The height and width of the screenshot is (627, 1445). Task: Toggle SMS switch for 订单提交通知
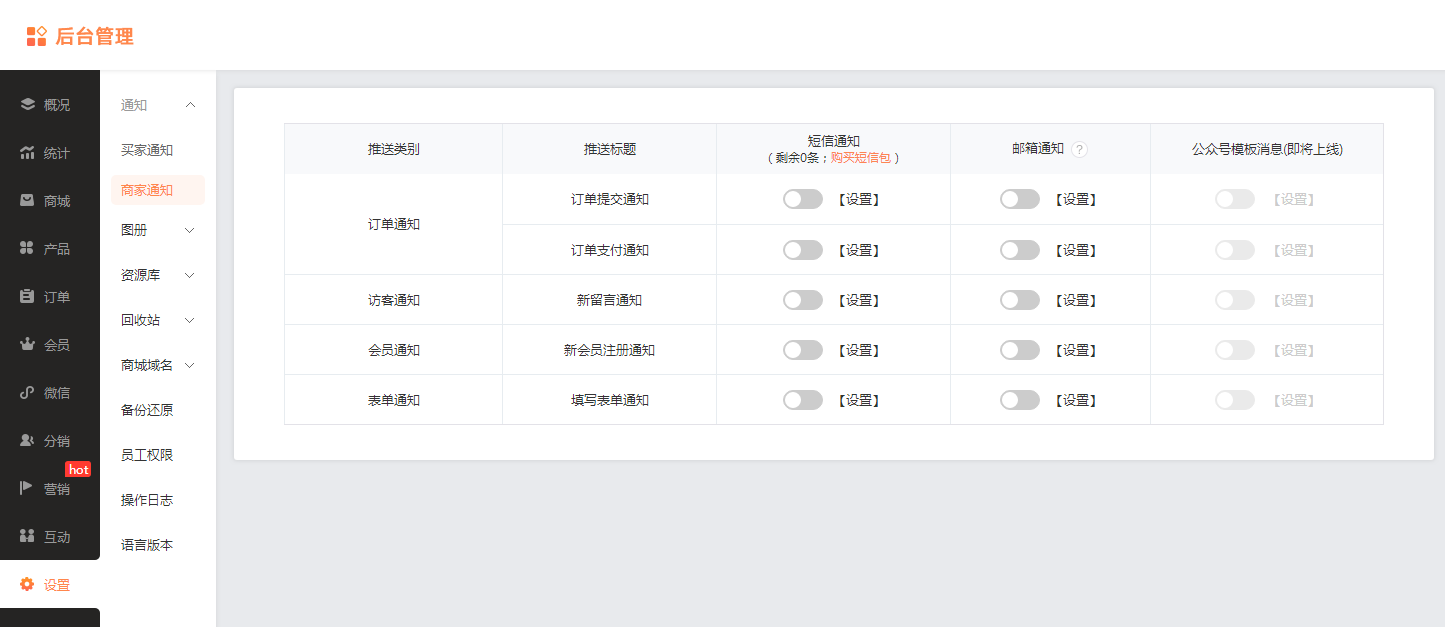click(803, 199)
